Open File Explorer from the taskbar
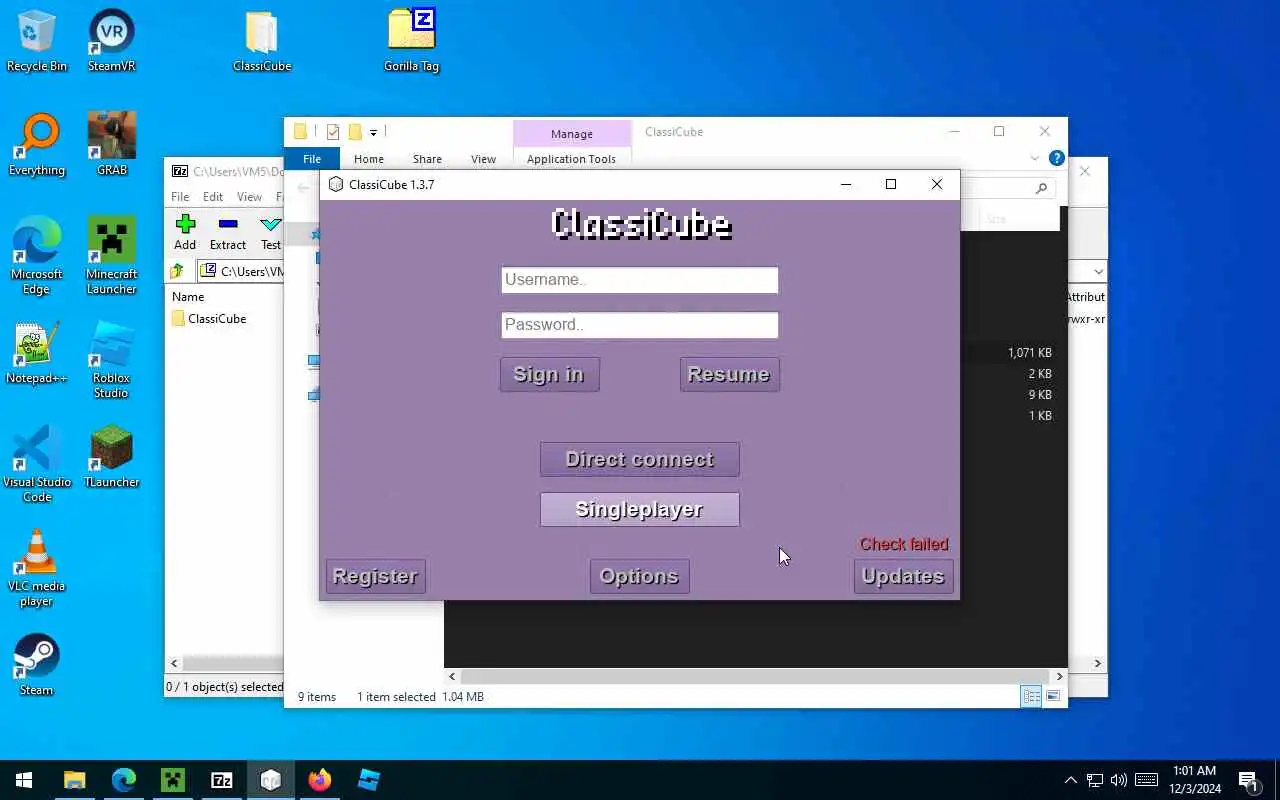Screen dimensions: 1280x800 74,780
